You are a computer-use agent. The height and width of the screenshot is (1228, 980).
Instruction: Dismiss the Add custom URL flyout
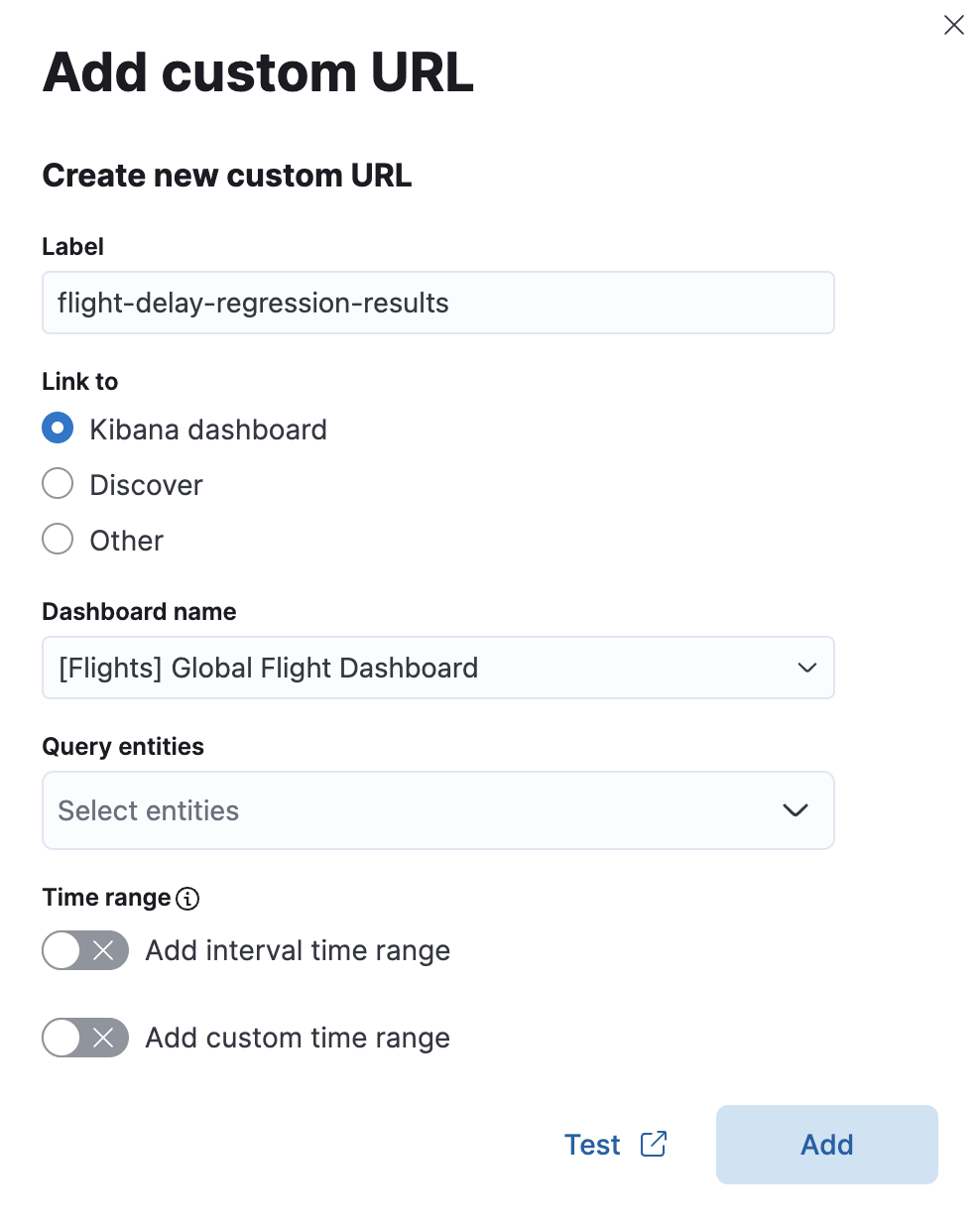point(954,25)
